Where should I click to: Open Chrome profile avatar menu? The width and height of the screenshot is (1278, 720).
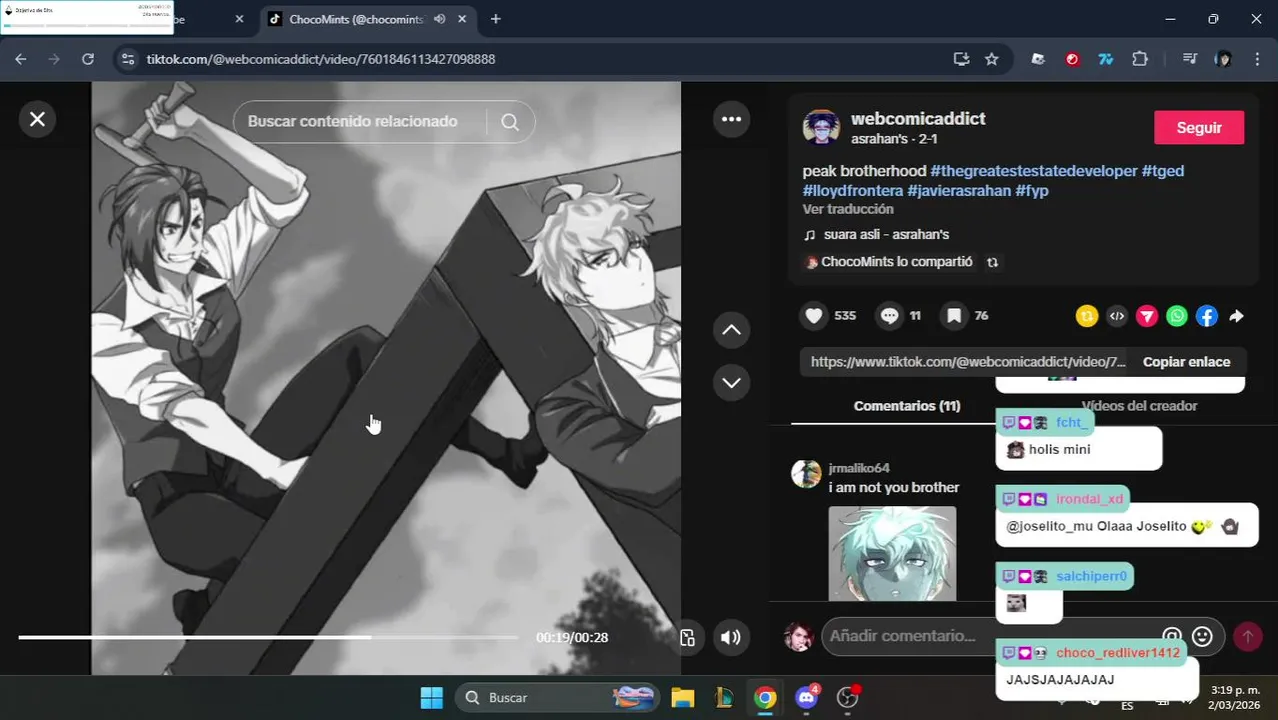pos(1223,59)
